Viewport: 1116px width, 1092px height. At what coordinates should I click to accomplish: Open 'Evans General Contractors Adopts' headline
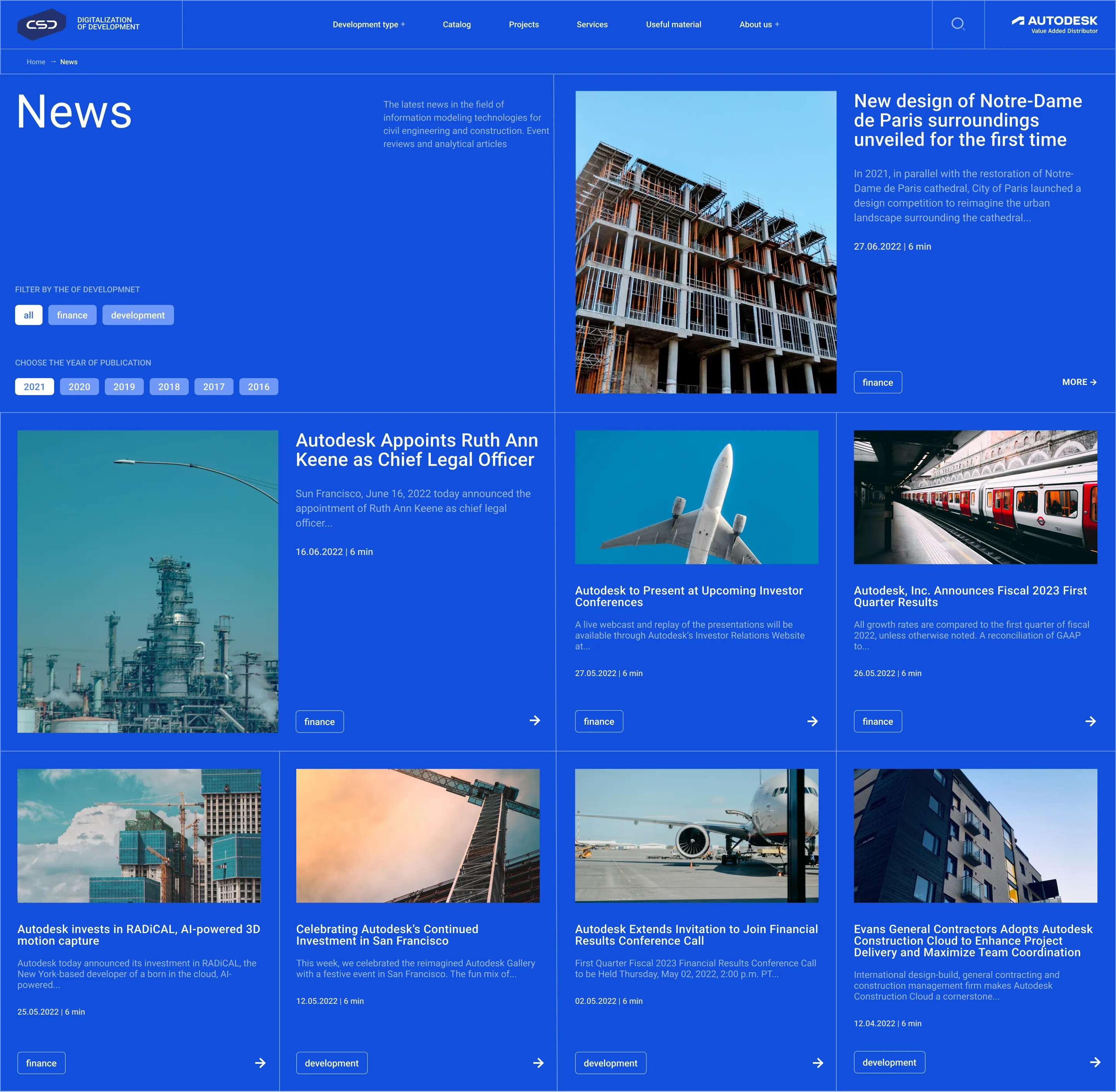click(973, 940)
